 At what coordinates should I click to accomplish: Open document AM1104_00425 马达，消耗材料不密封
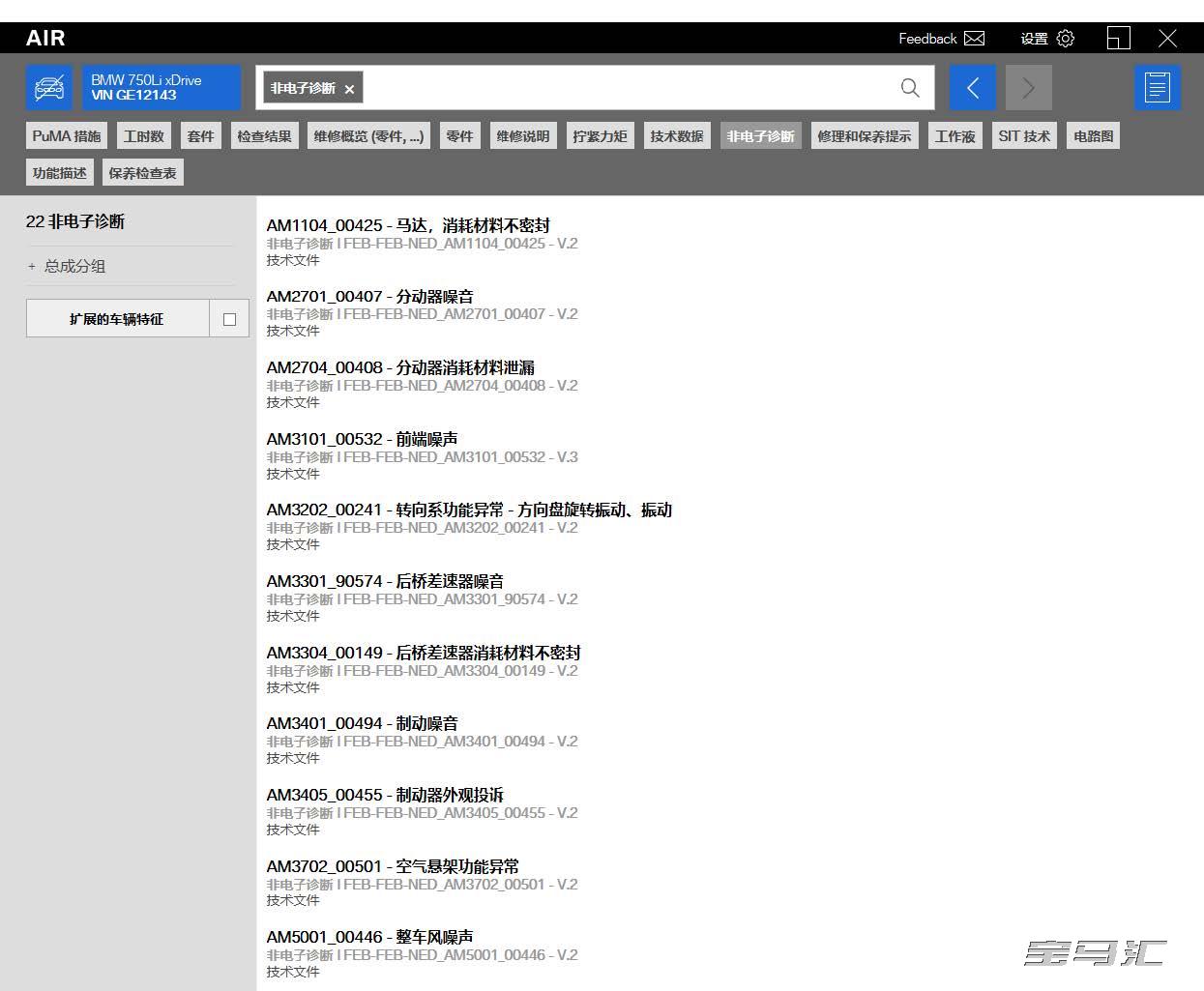click(x=408, y=225)
